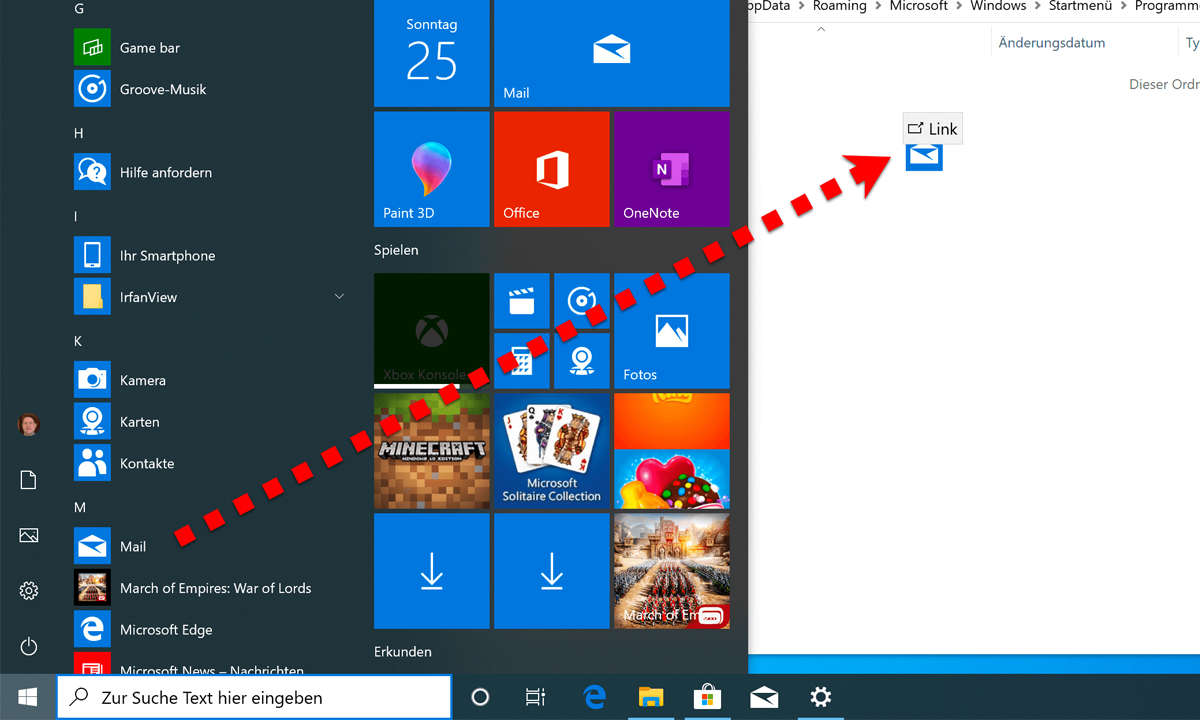The width and height of the screenshot is (1200, 720).
Task: Open Microsoft Solitaire Collection tile
Action: 552,451
